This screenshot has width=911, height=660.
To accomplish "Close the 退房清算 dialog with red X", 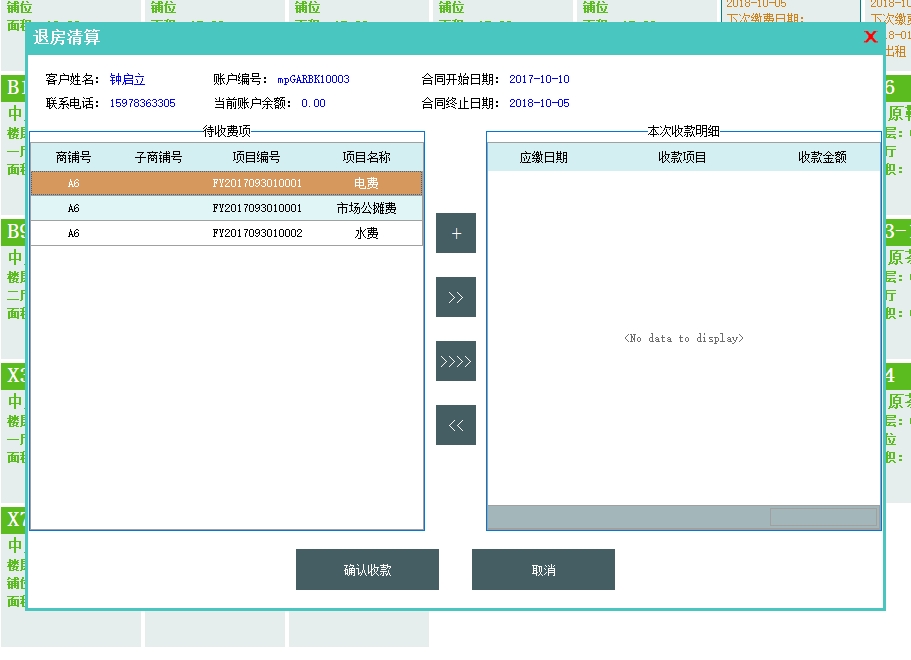I will (870, 37).
